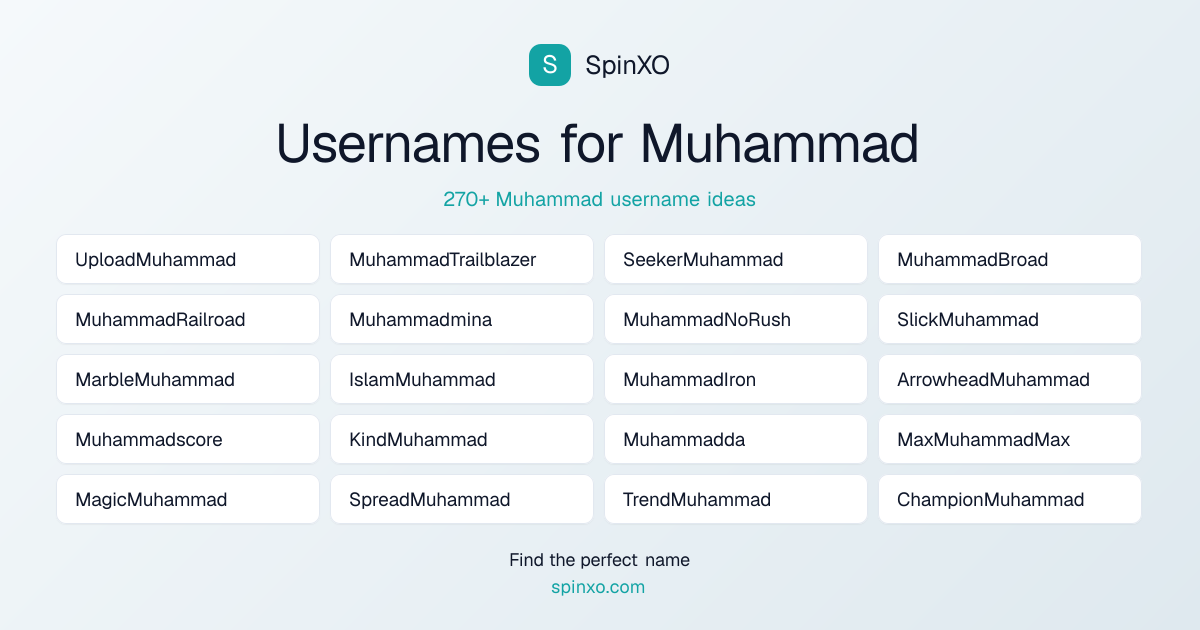Select the KindMuhammad username card
Screen dimensions: 1200x630
point(462,439)
